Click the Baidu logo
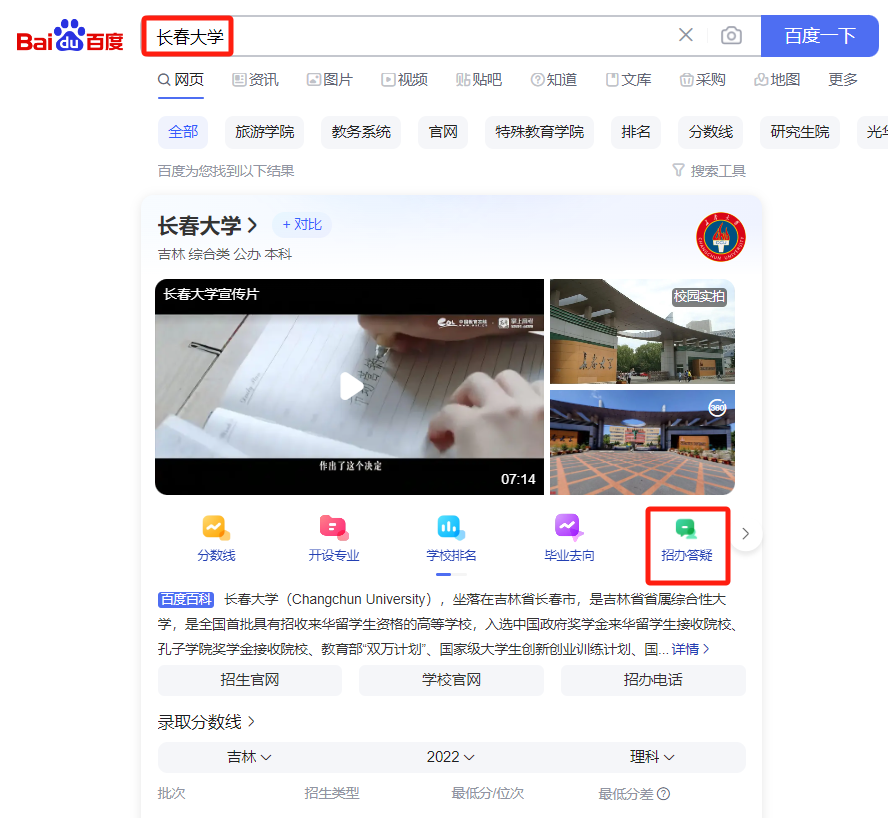 70,36
